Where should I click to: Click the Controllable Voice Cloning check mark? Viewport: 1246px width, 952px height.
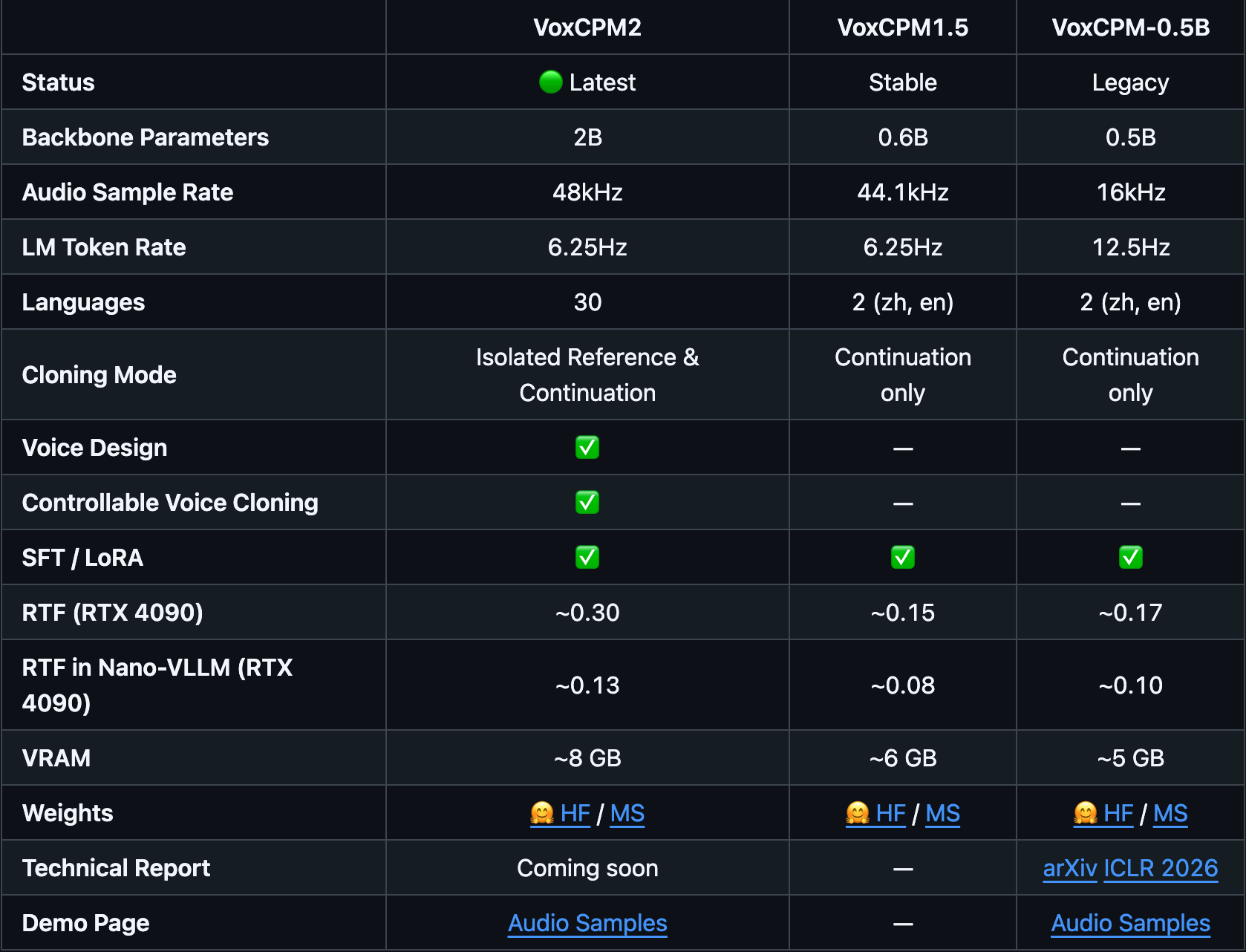coord(587,503)
